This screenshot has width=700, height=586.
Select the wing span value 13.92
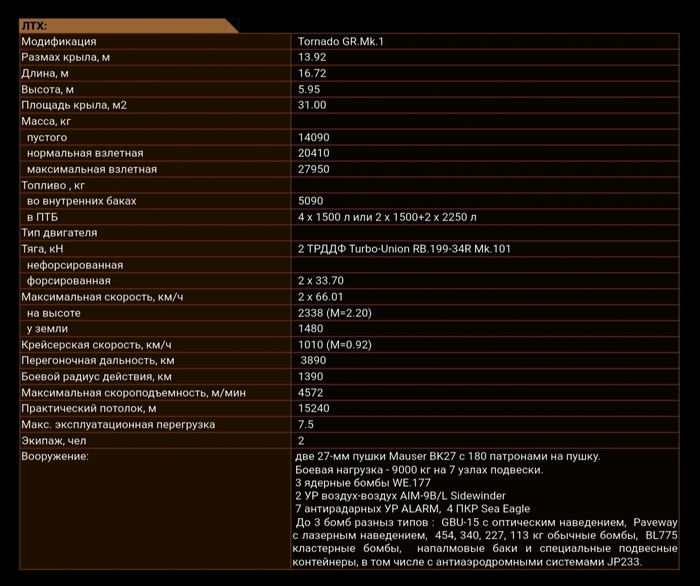pyautogui.click(x=312, y=57)
